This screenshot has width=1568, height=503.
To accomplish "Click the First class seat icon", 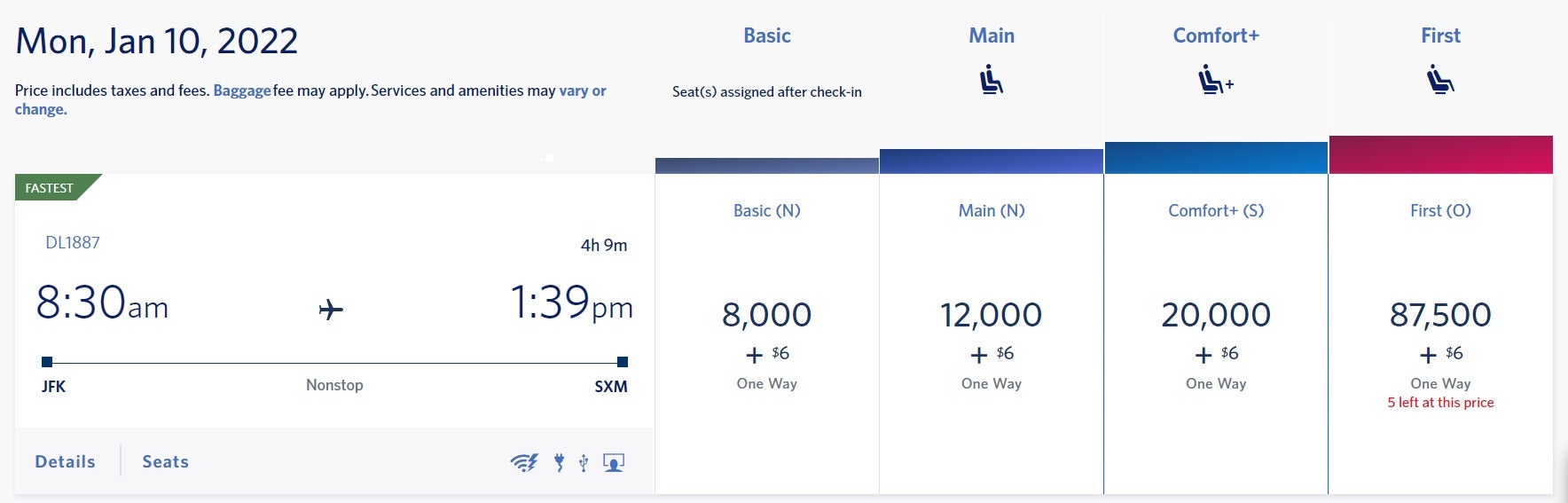I will [1440, 80].
